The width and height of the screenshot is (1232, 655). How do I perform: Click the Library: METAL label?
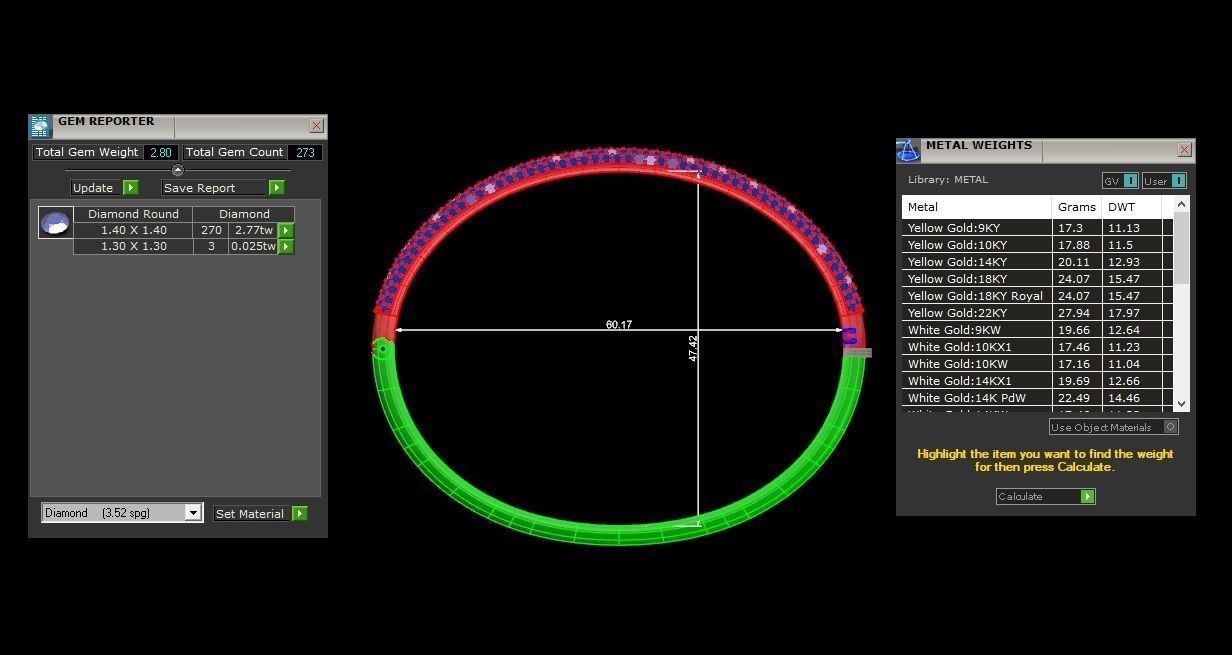point(947,180)
